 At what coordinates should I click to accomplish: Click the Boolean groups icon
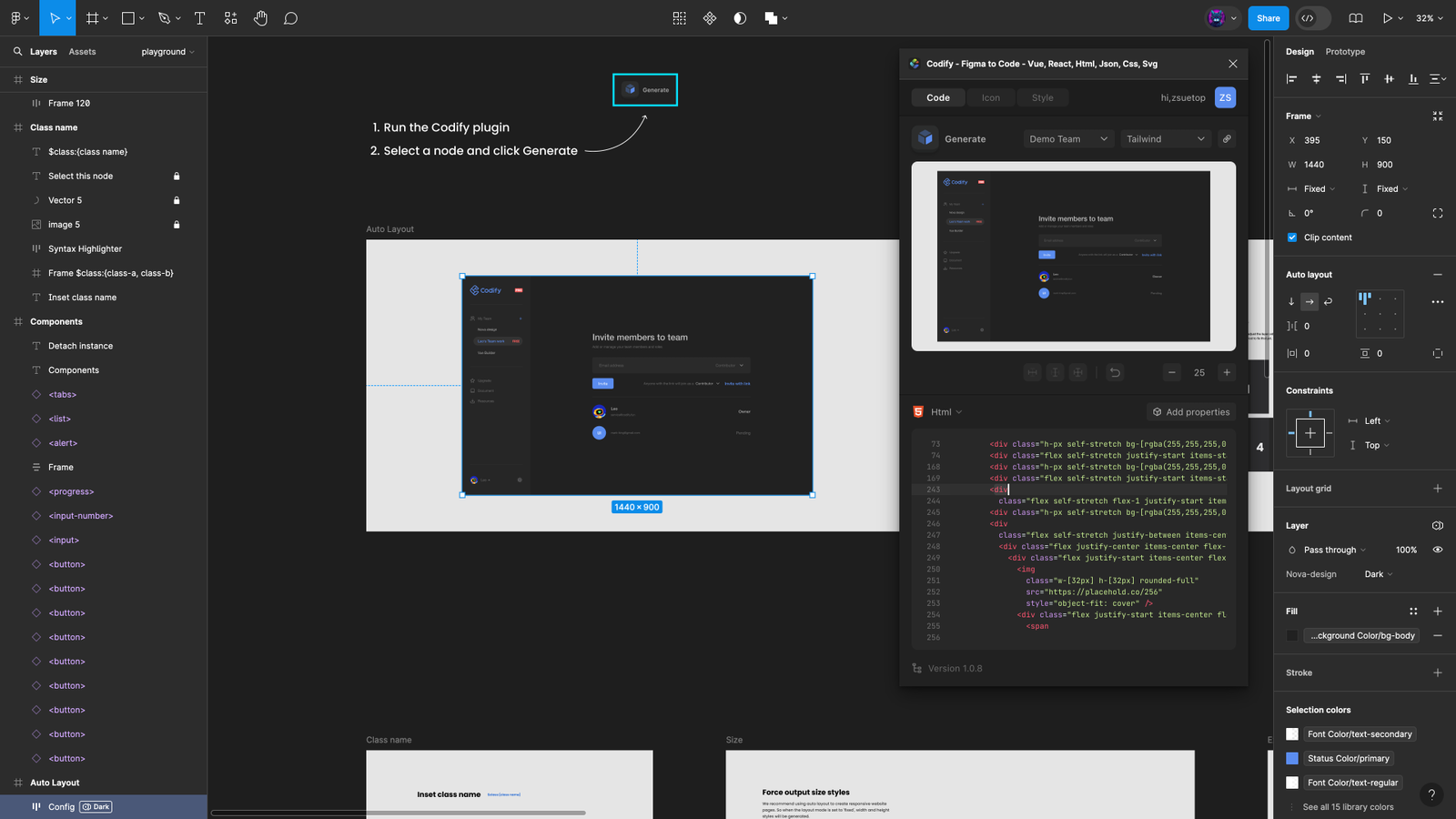tap(771, 18)
